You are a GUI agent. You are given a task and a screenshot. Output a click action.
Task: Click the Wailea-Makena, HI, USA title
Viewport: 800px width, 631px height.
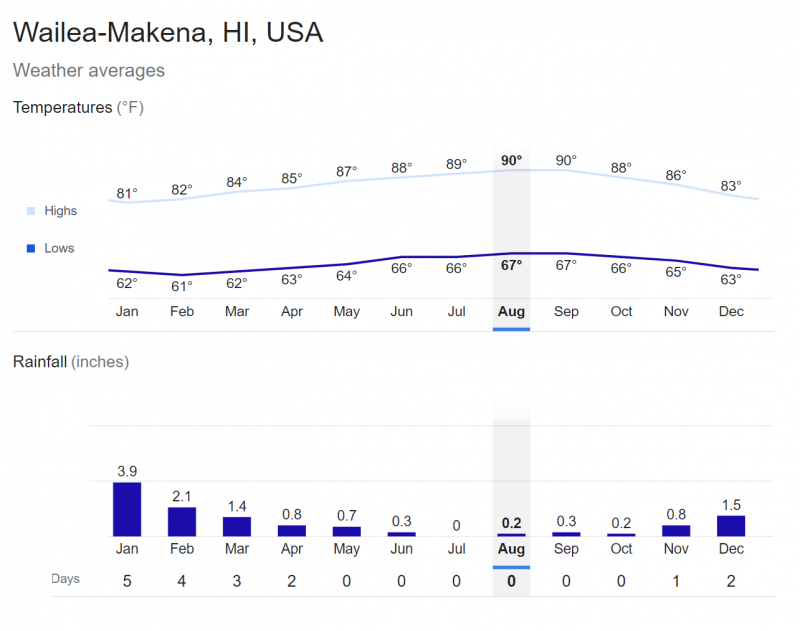click(168, 32)
